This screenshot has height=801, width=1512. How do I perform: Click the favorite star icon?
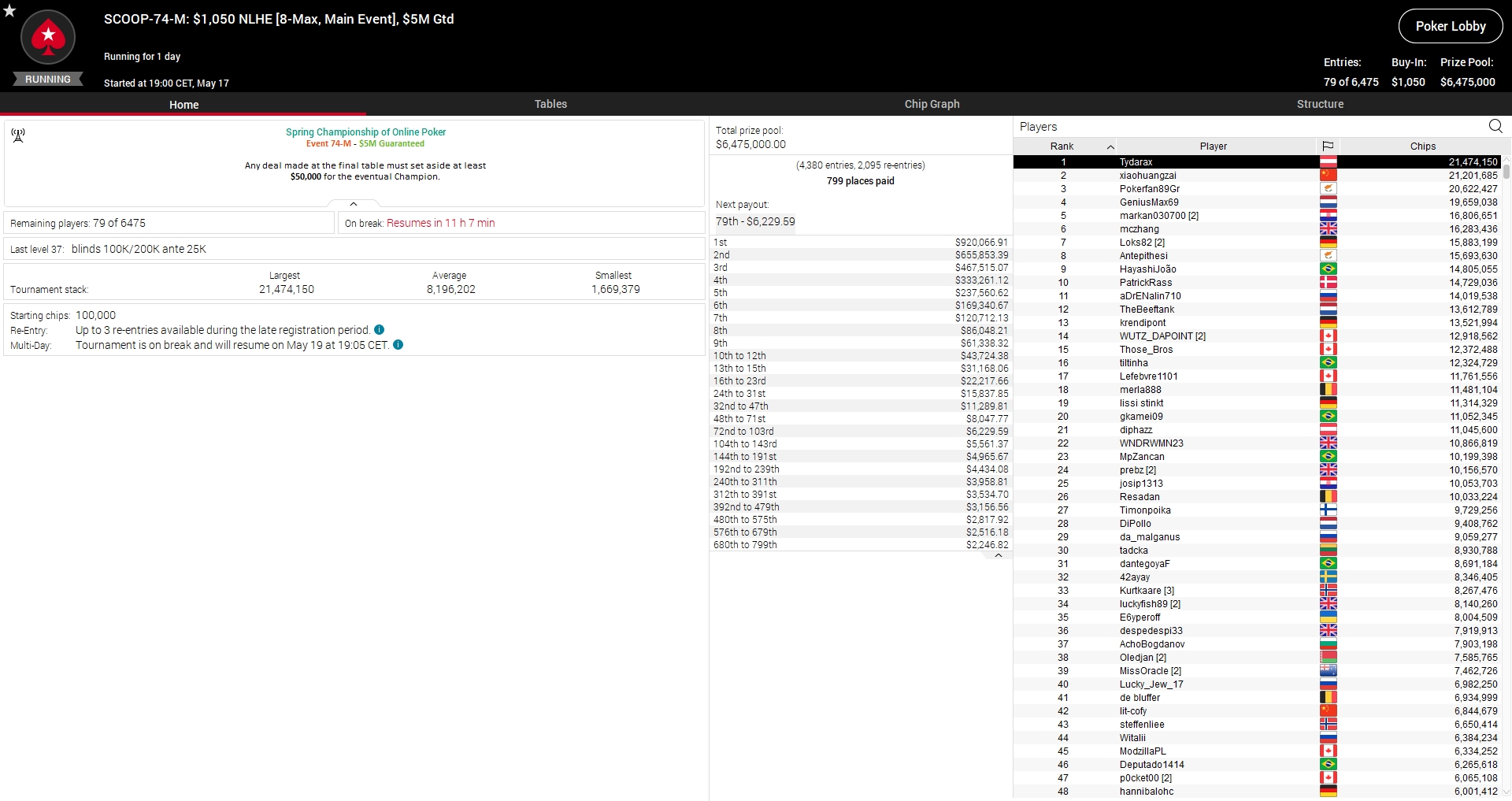coord(9,10)
